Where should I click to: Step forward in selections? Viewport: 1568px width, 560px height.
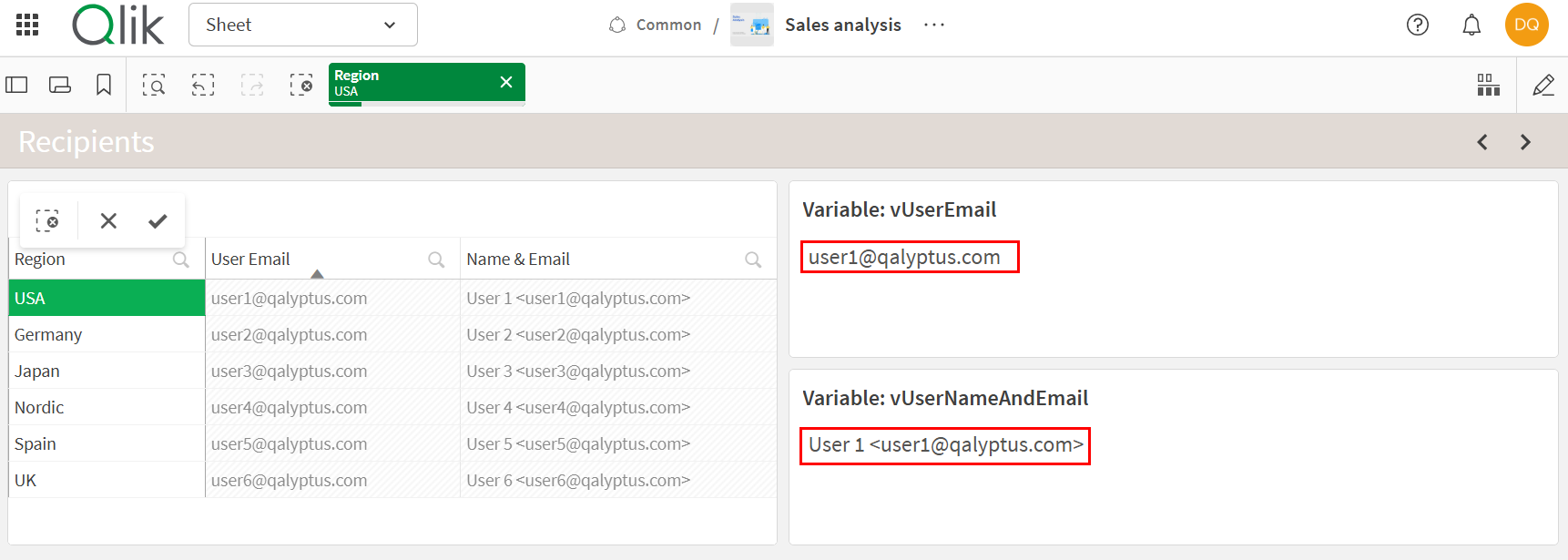(x=252, y=85)
